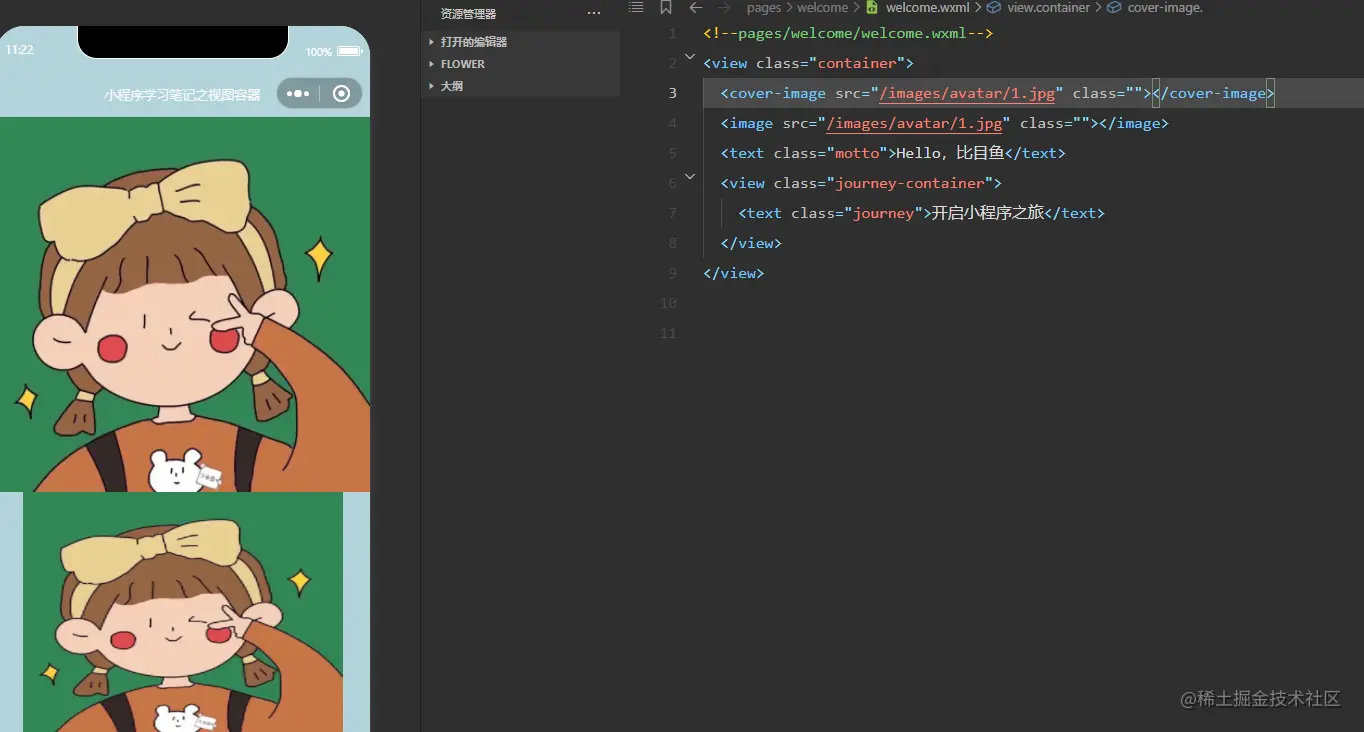Select welcome.wxml in the breadcrumb

pos(927,7)
